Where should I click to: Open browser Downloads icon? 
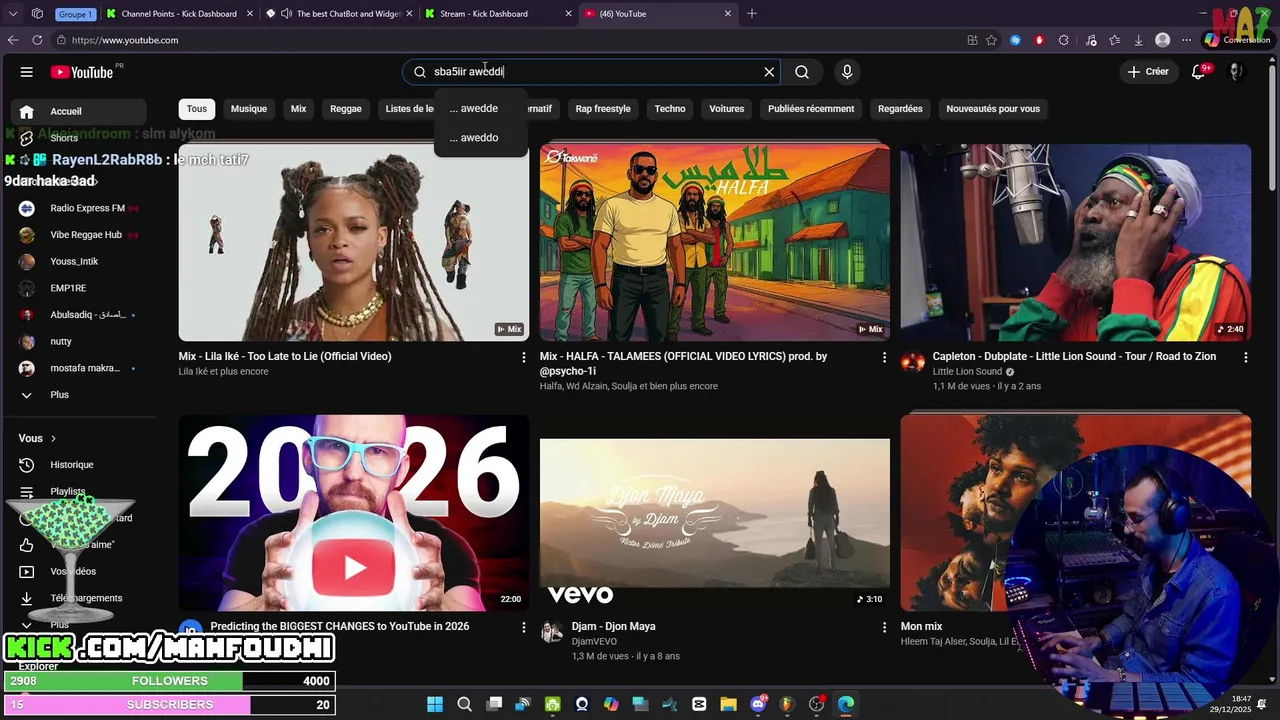tap(1139, 40)
